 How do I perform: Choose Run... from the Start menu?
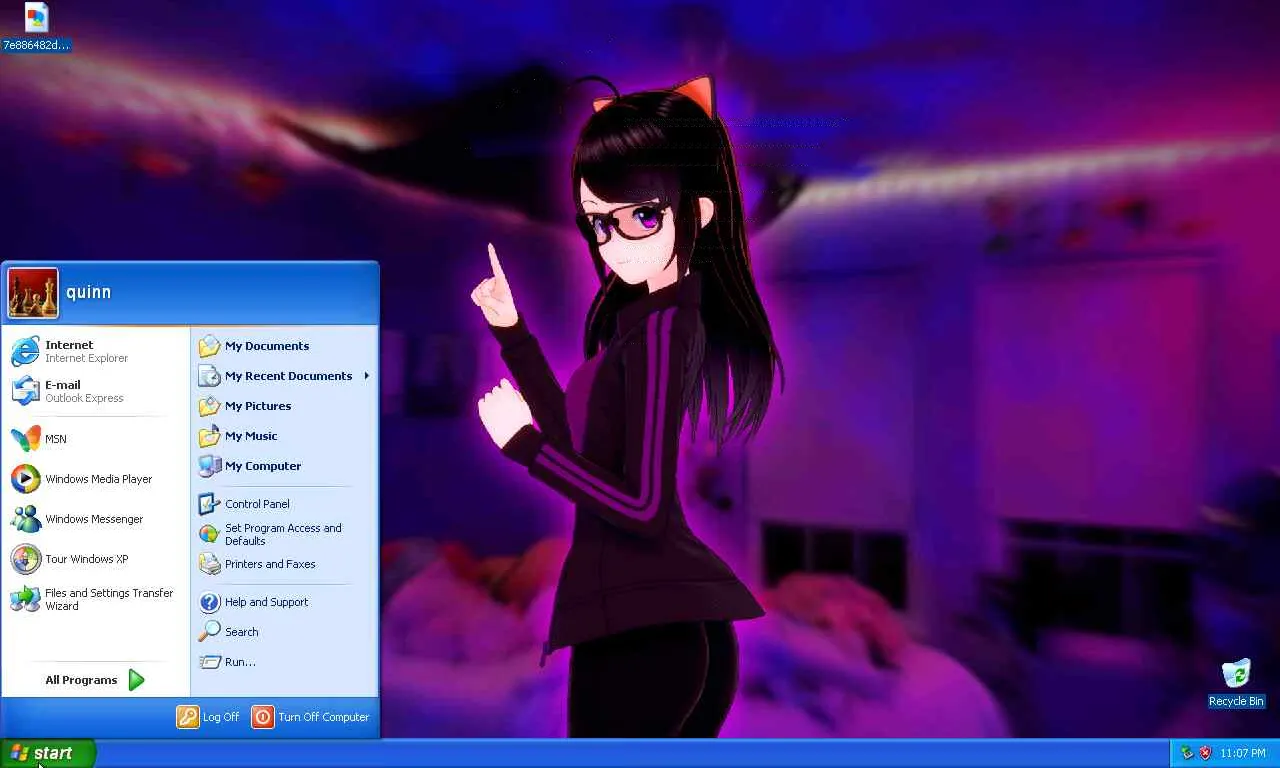[x=284, y=662]
